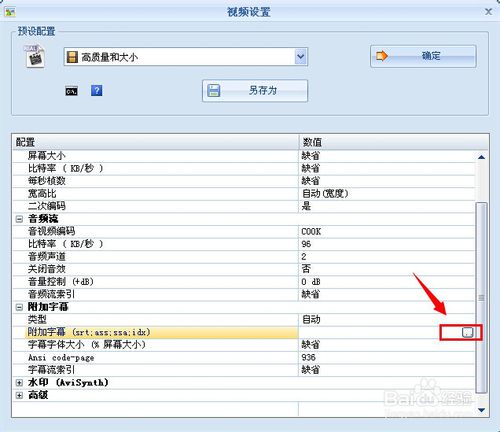Click the 数值 column header
Screen dimensions: 500x432
(394, 142)
